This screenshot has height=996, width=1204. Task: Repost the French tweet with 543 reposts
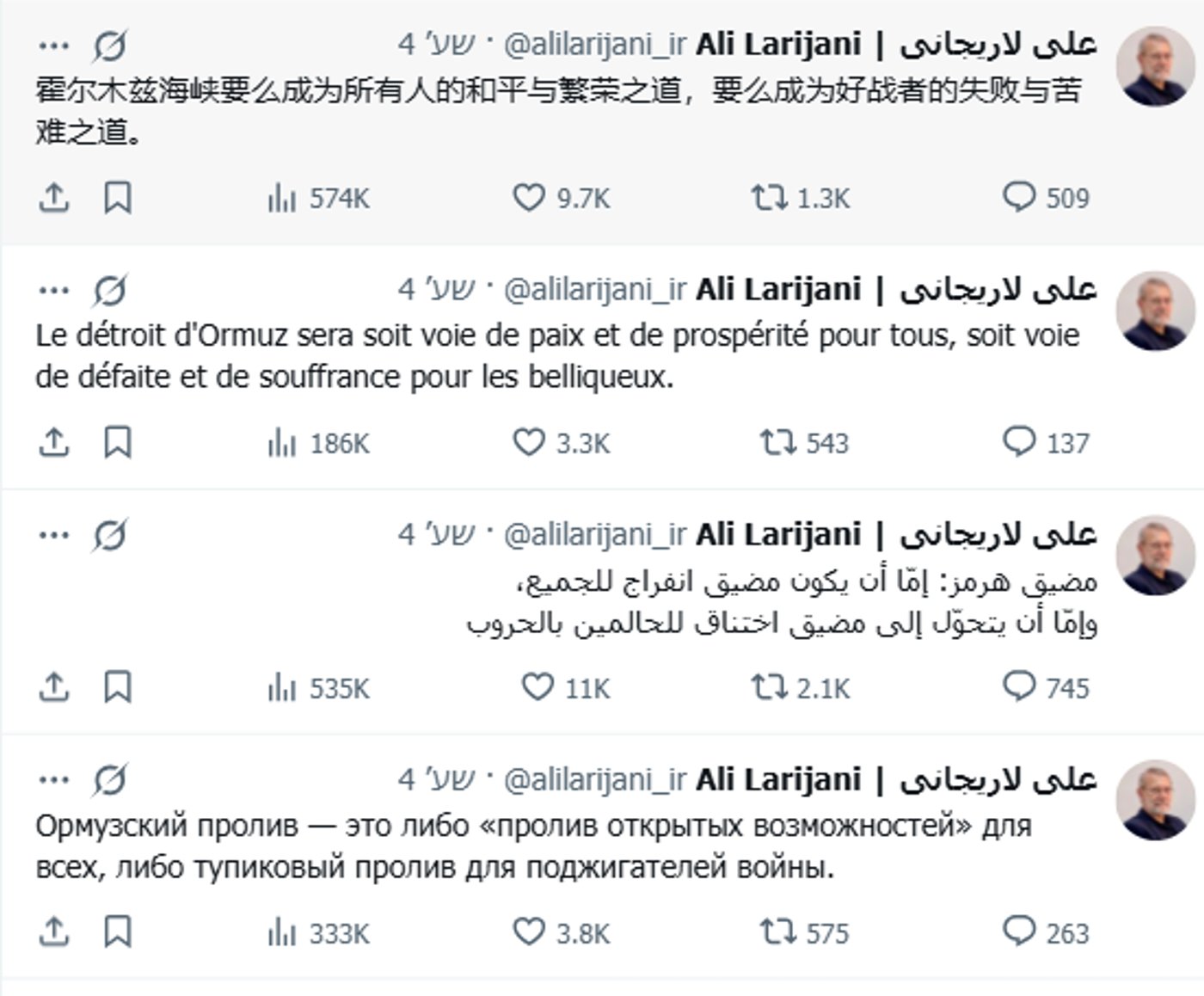click(777, 443)
